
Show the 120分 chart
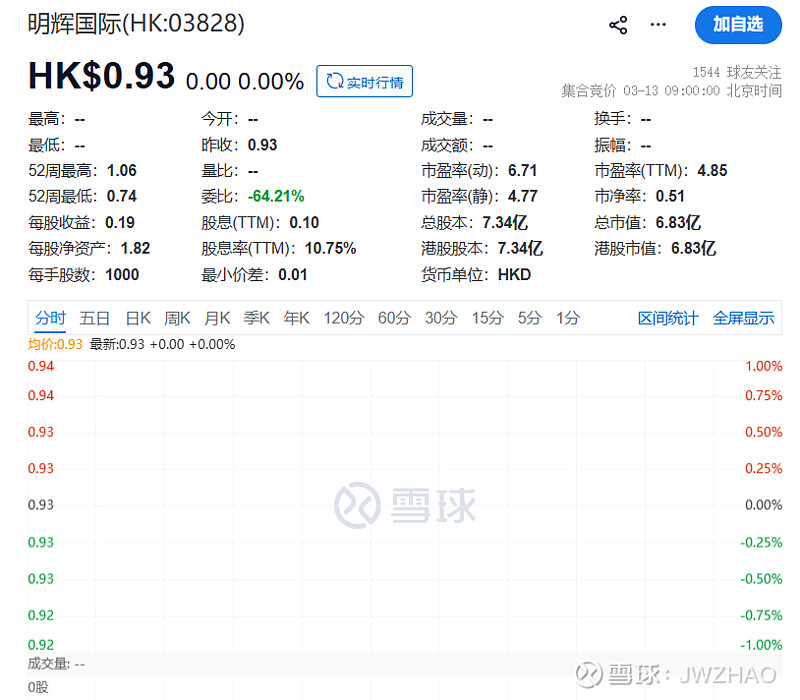(343, 318)
